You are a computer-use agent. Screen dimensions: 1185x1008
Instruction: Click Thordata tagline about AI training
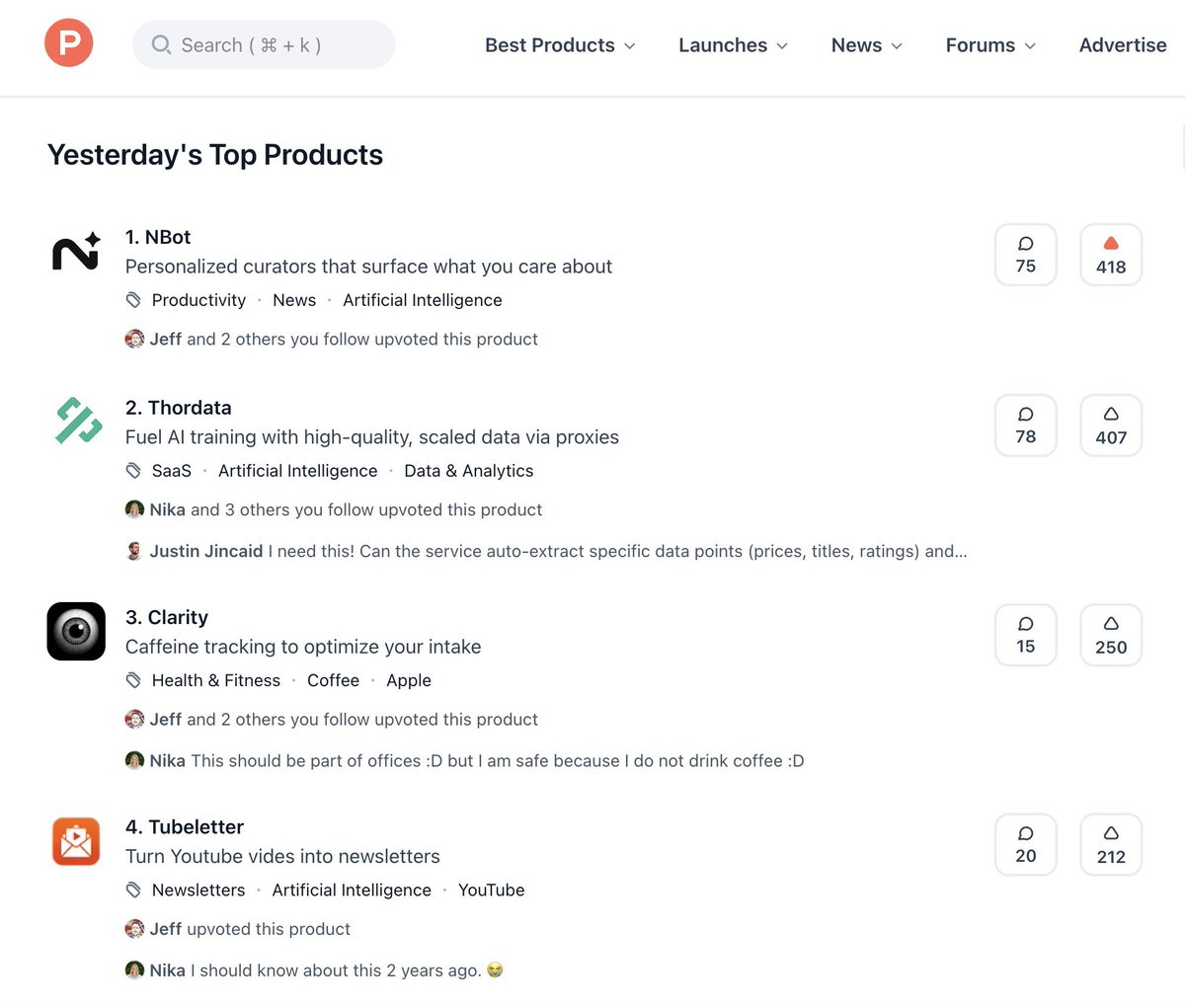[372, 437]
